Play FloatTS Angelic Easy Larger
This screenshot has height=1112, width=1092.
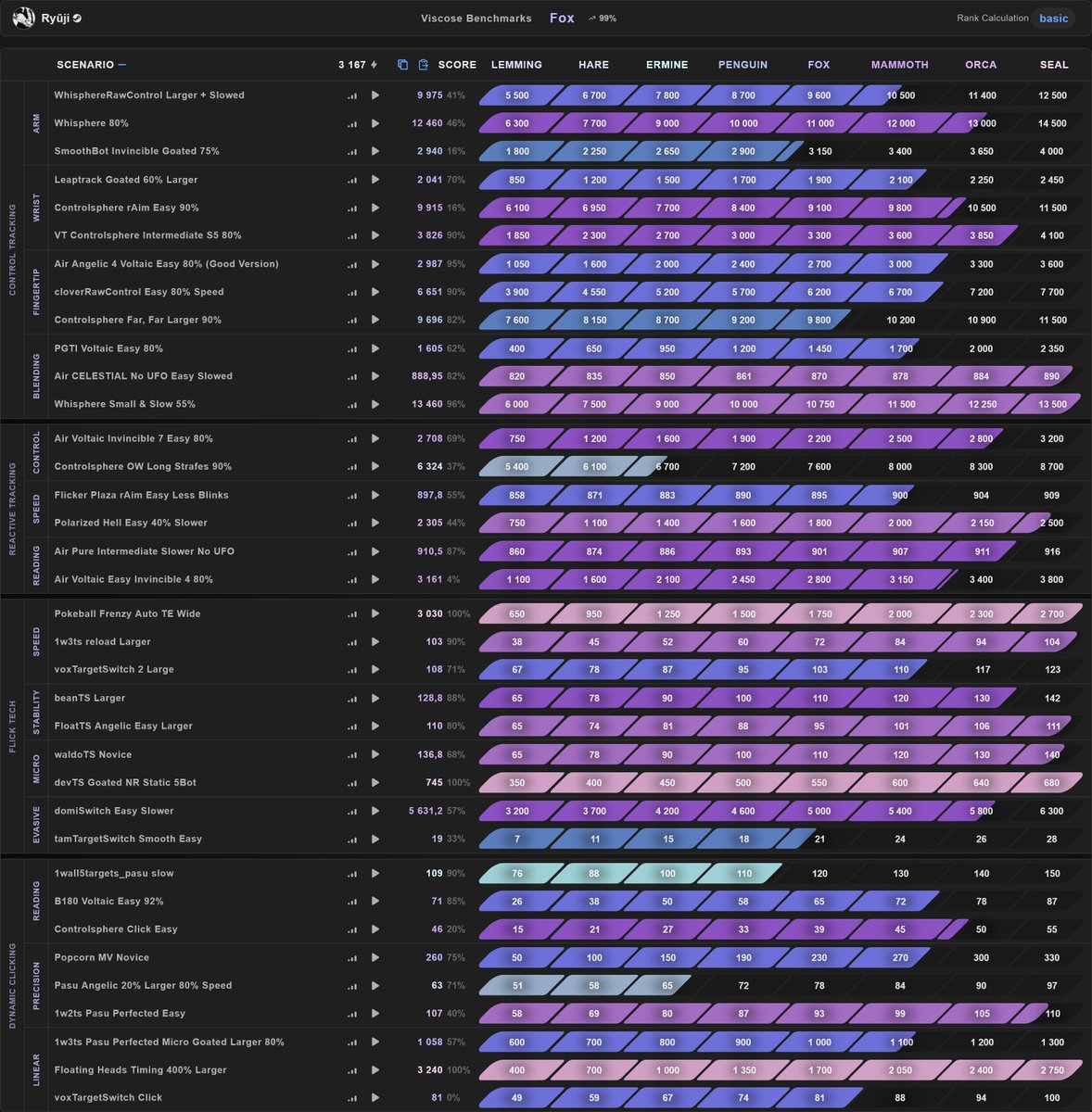pos(375,726)
